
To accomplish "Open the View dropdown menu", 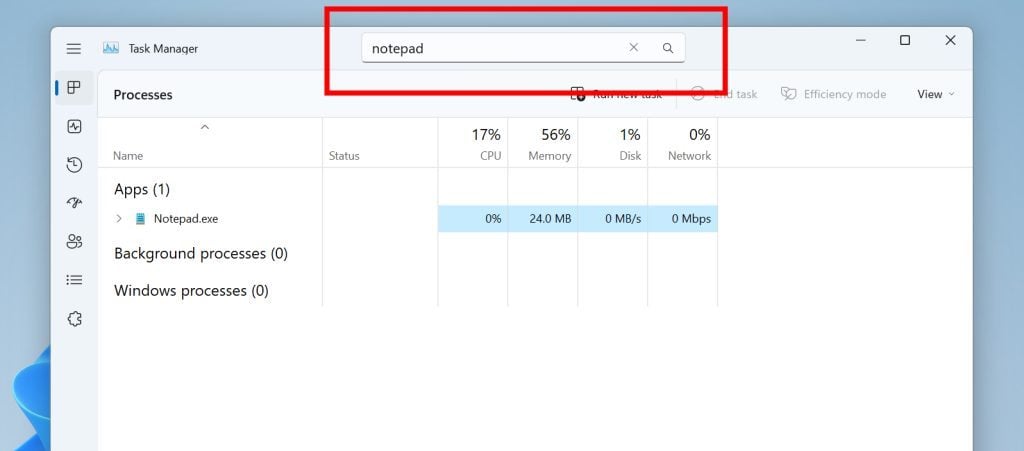I will (x=936, y=94).
